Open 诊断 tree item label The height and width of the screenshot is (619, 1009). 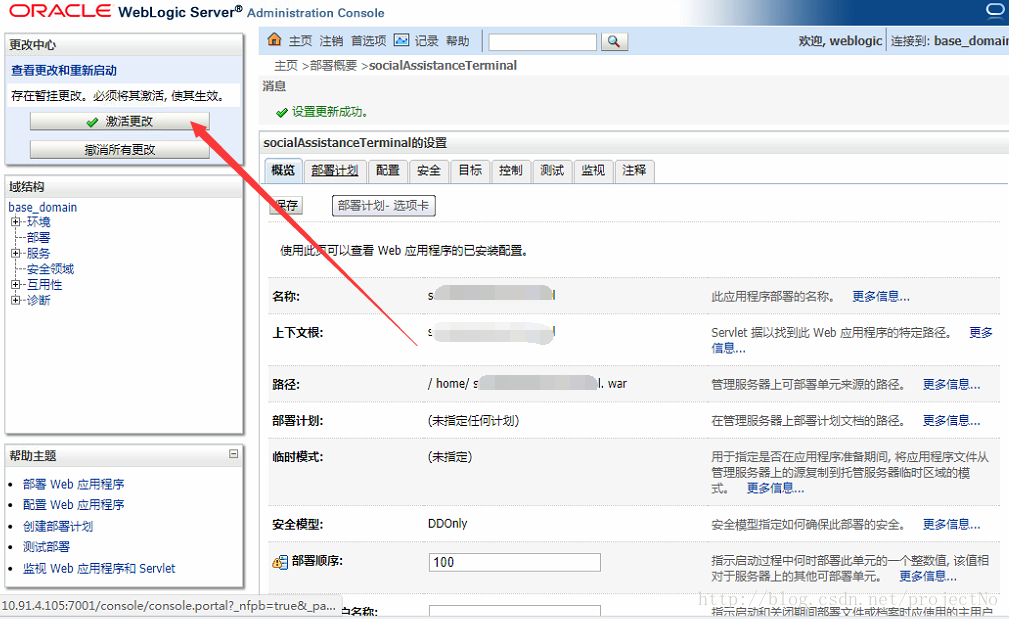click(39, 300)
